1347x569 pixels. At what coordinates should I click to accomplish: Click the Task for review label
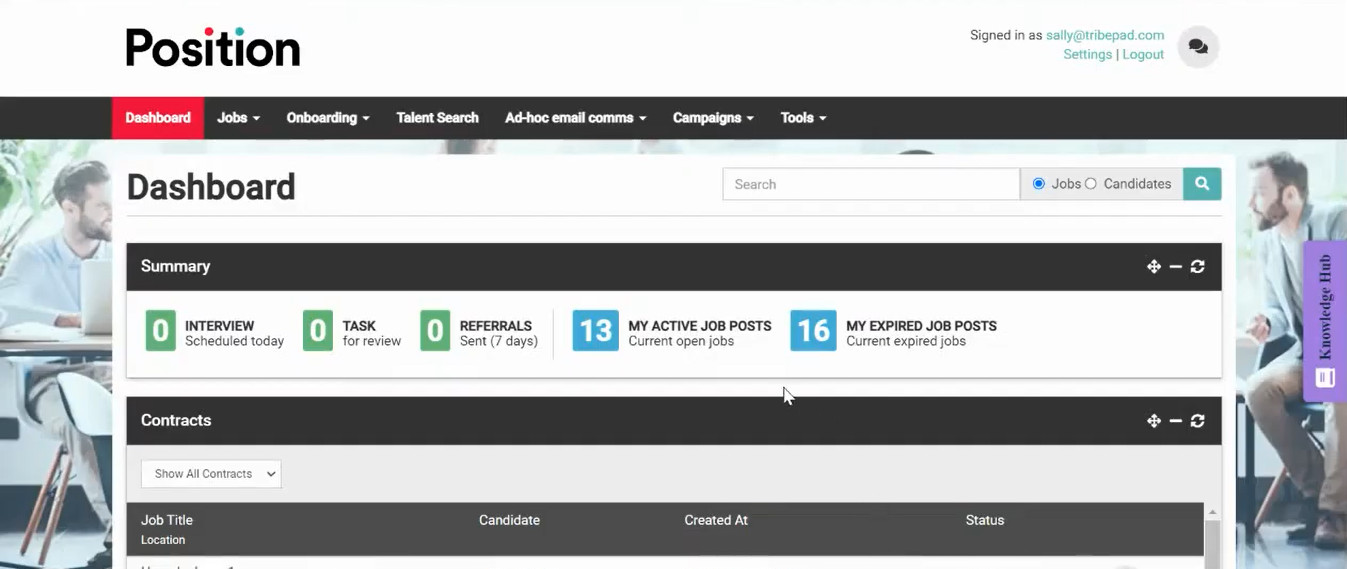(372, 334)
